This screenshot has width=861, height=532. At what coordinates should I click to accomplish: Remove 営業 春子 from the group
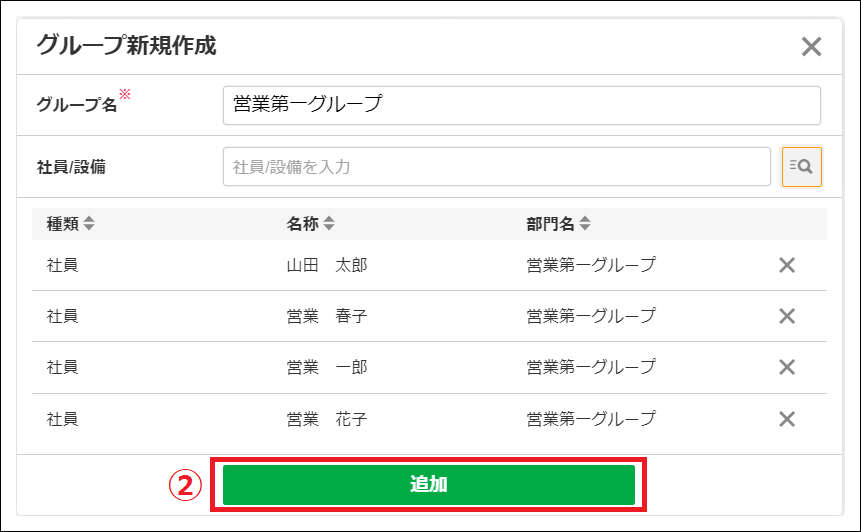click(x=787, y=316)
